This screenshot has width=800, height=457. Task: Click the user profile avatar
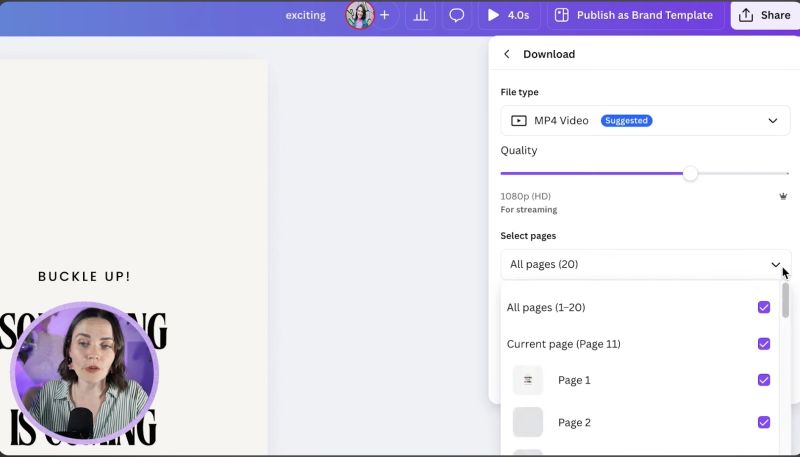click(360, 15)
